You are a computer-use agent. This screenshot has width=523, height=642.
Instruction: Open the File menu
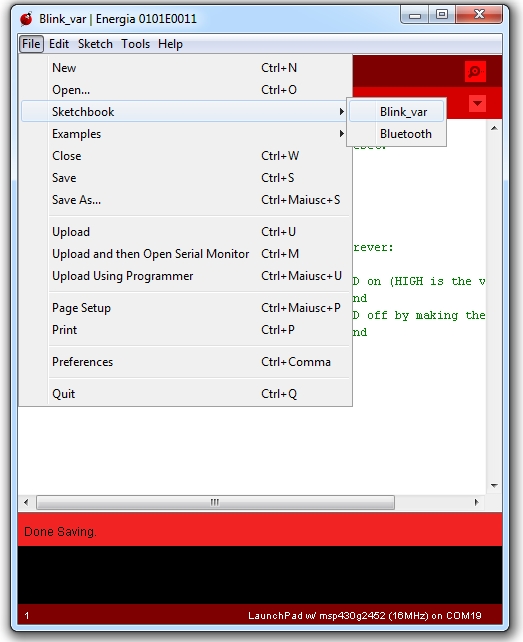[x=31, y=44]
